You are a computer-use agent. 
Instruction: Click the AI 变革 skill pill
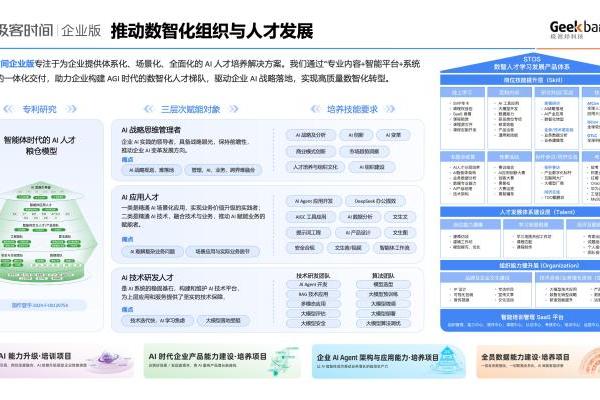(393, 135)
